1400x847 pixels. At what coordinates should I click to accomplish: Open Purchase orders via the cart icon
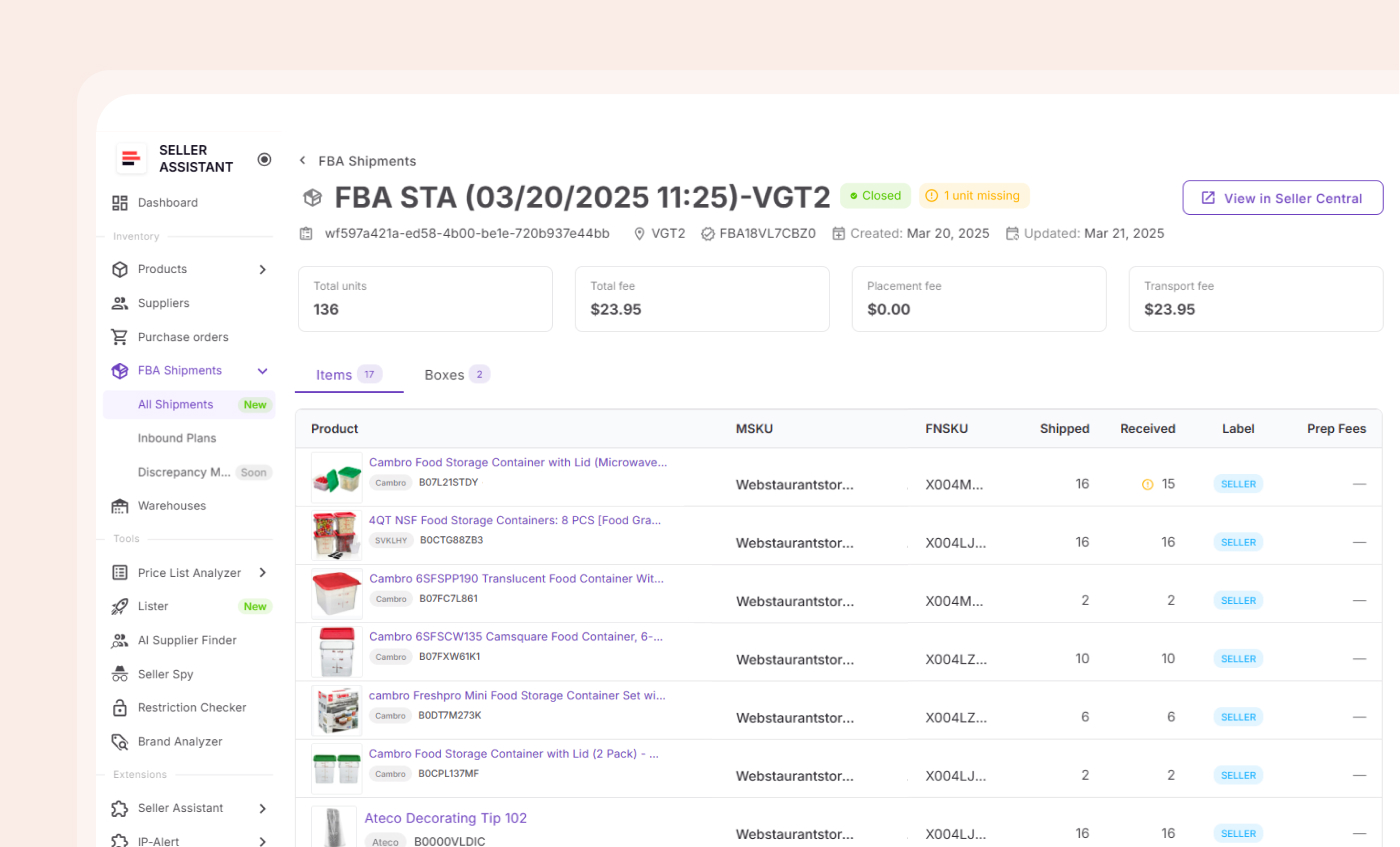(x=120, y=337)
